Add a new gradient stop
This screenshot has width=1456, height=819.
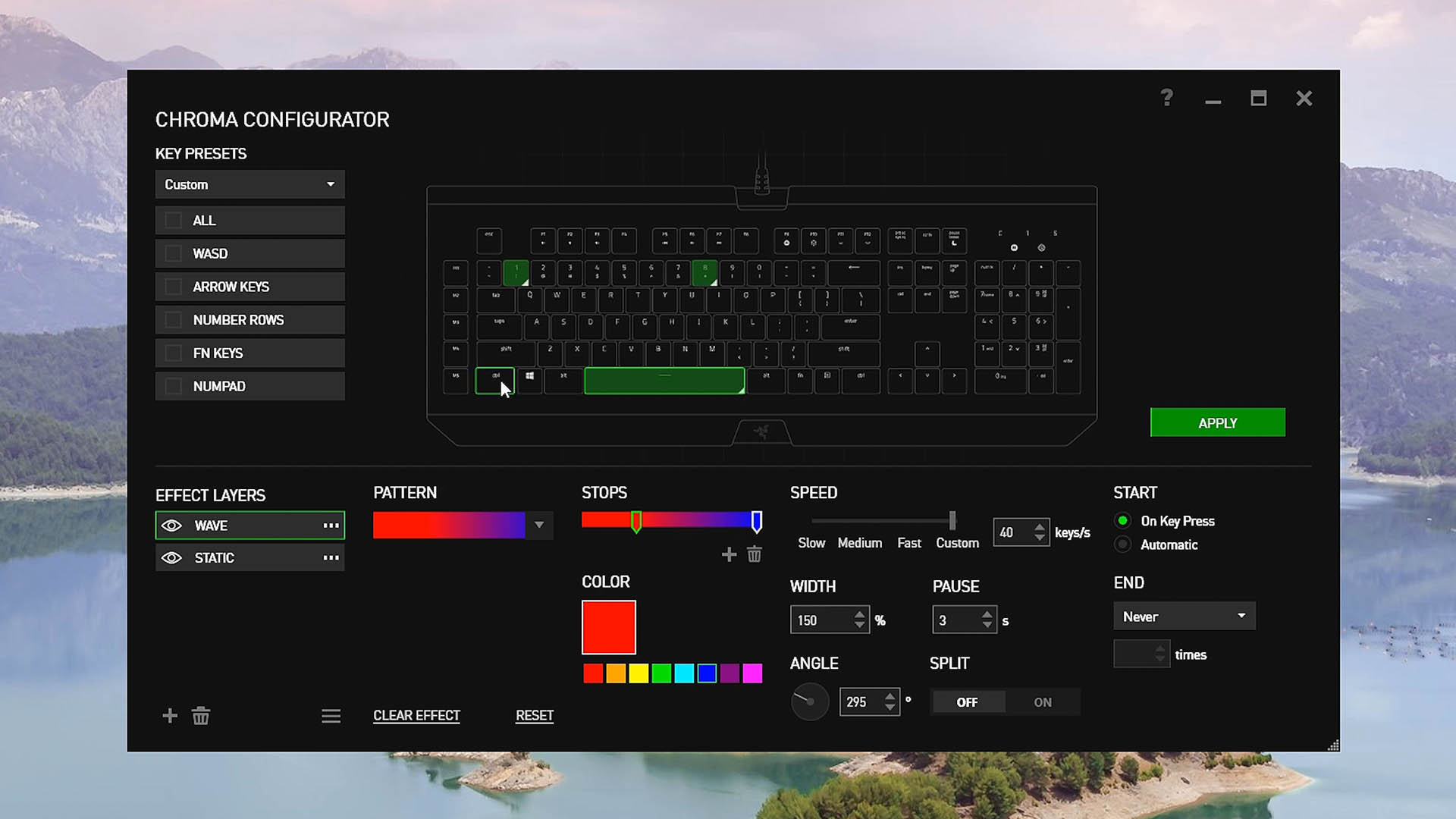click(x=729, y=554)
